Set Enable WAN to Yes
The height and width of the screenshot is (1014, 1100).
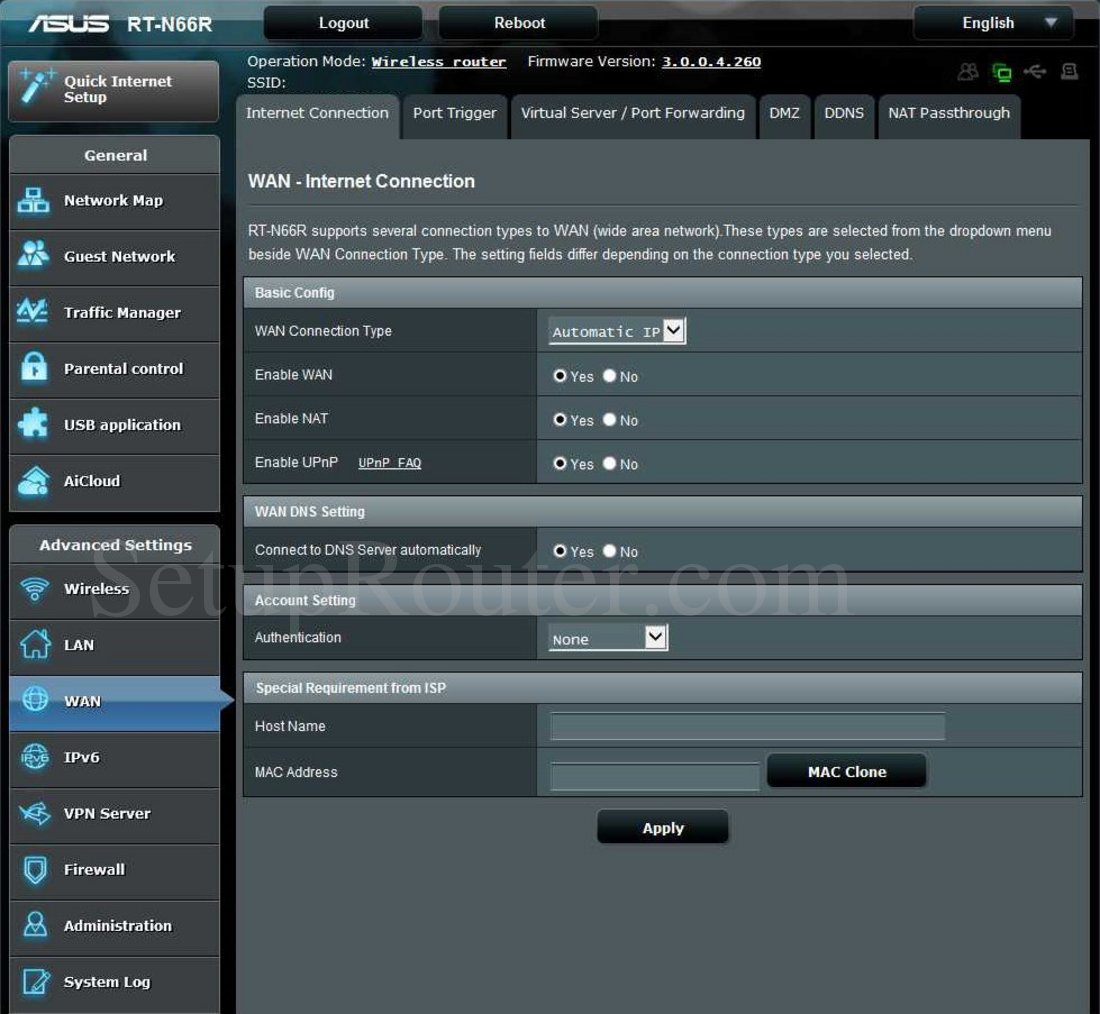pyautogui.click(x=560, y=375)
